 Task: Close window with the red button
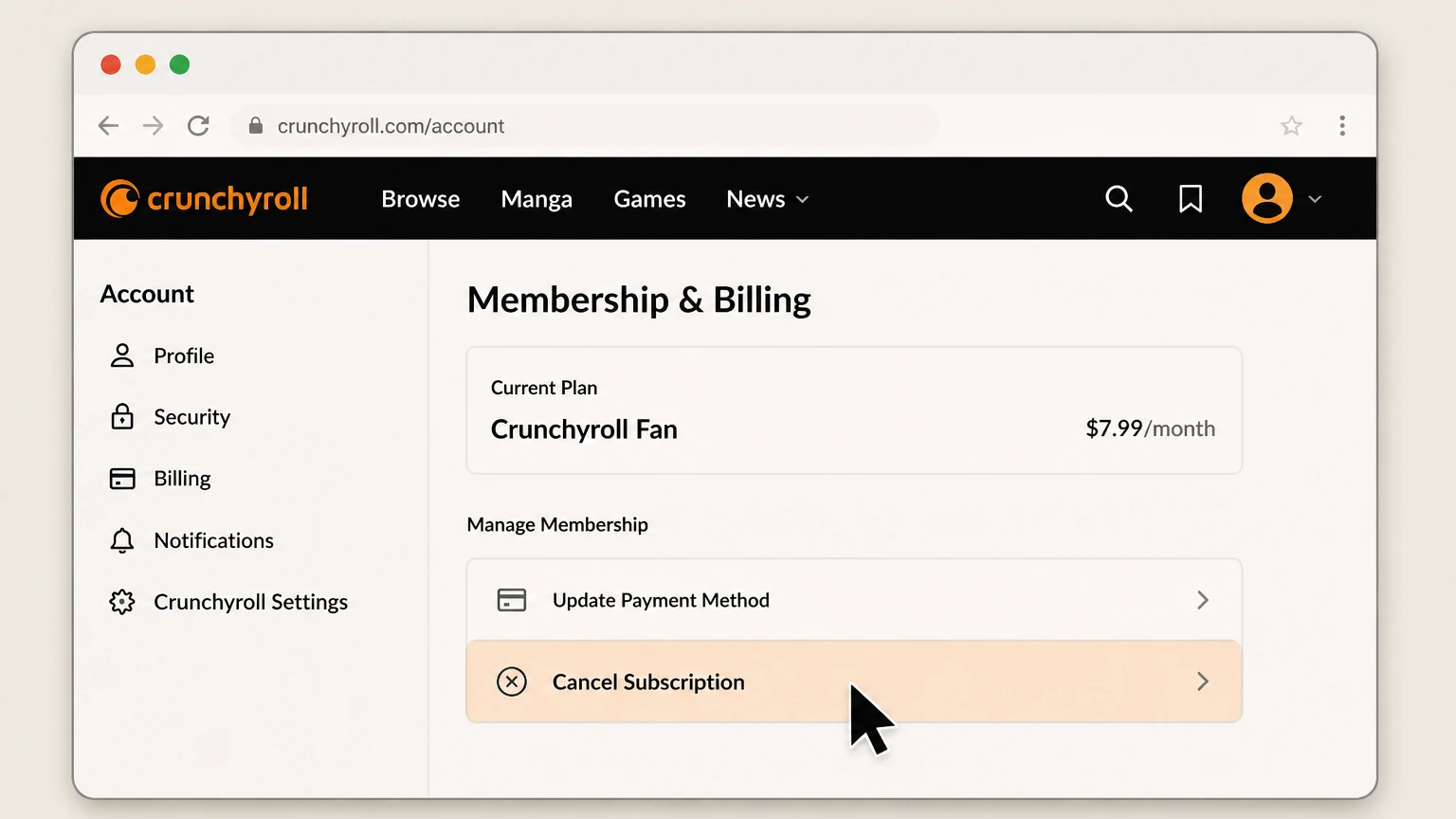click(x=111, y=64)
